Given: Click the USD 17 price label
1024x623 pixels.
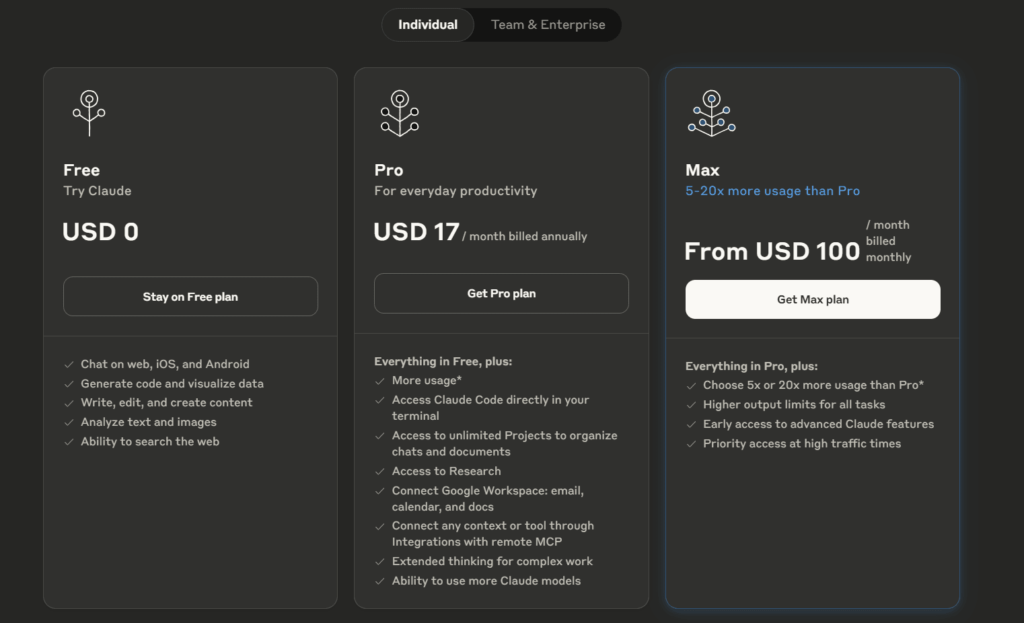Looking at the screenshot, I should click(416, 232).
